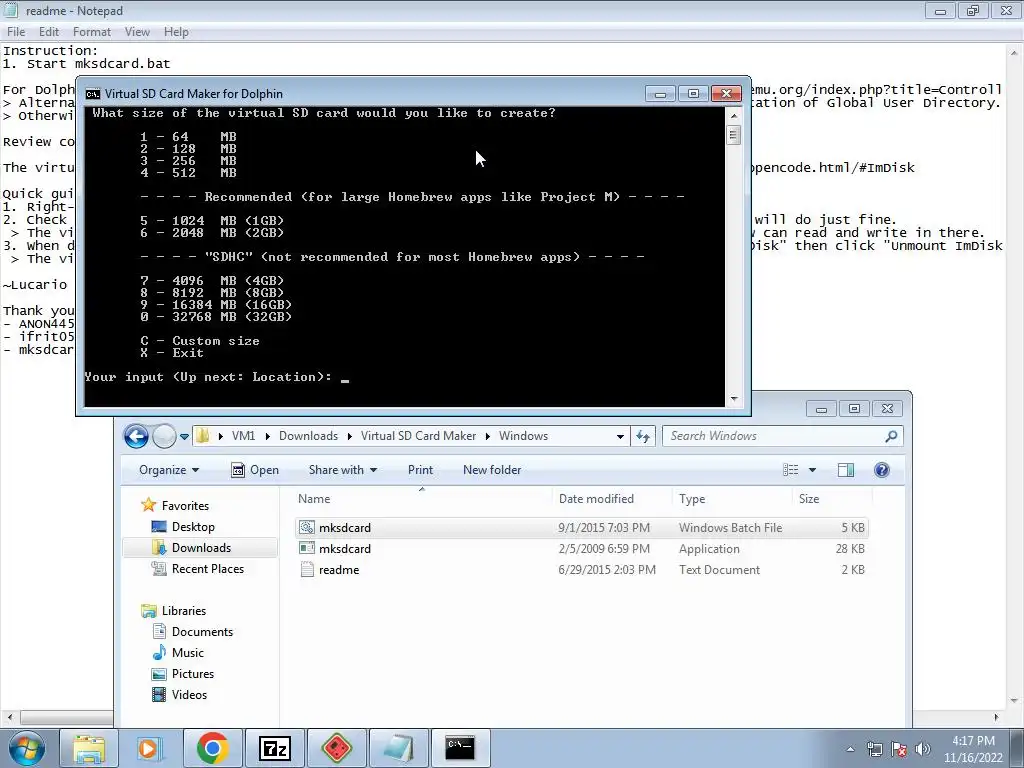
Task: Click the Print toolbar button
Action: [x=420, y=470]
